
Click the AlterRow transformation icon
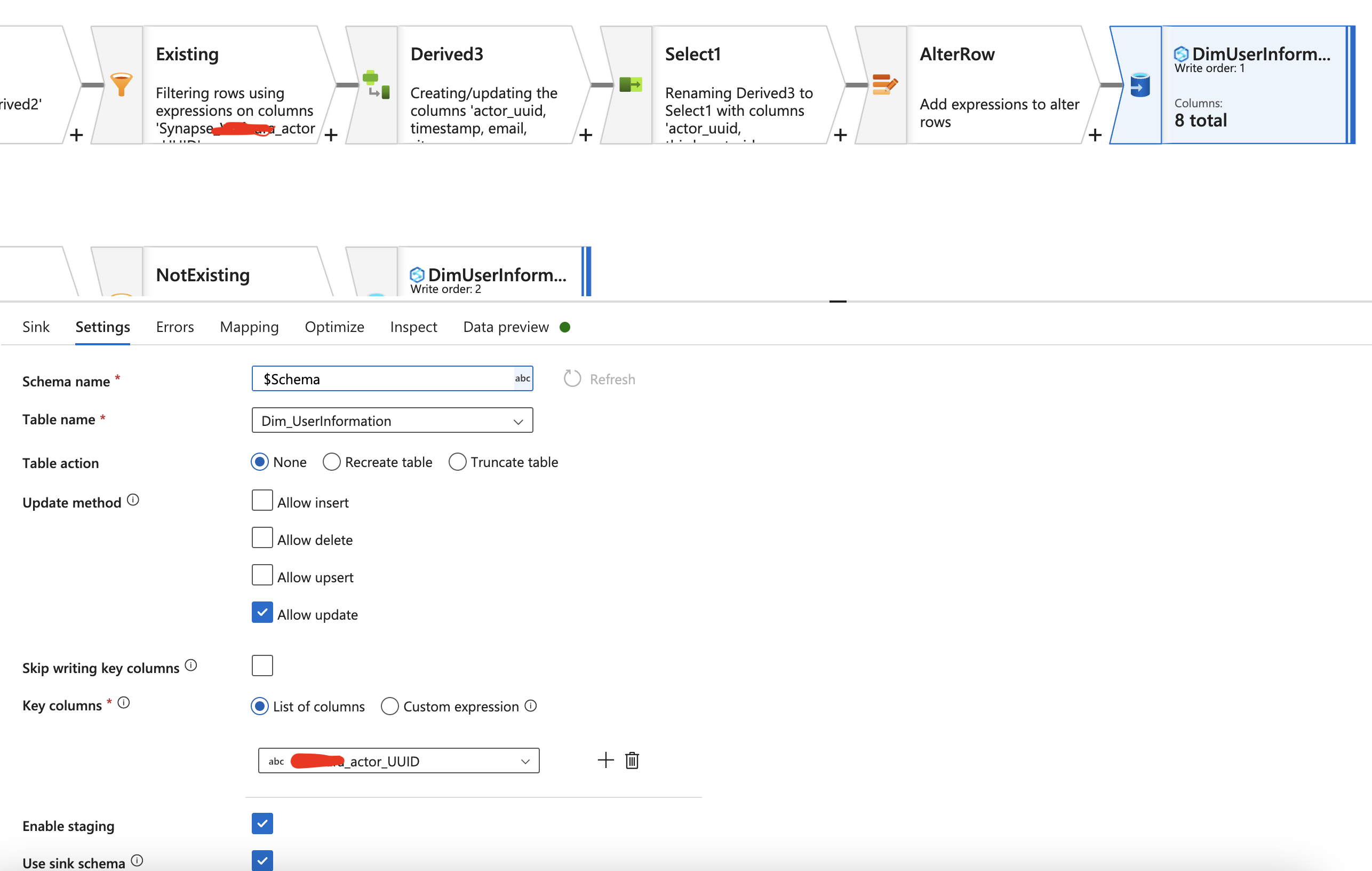pos(884,84)
